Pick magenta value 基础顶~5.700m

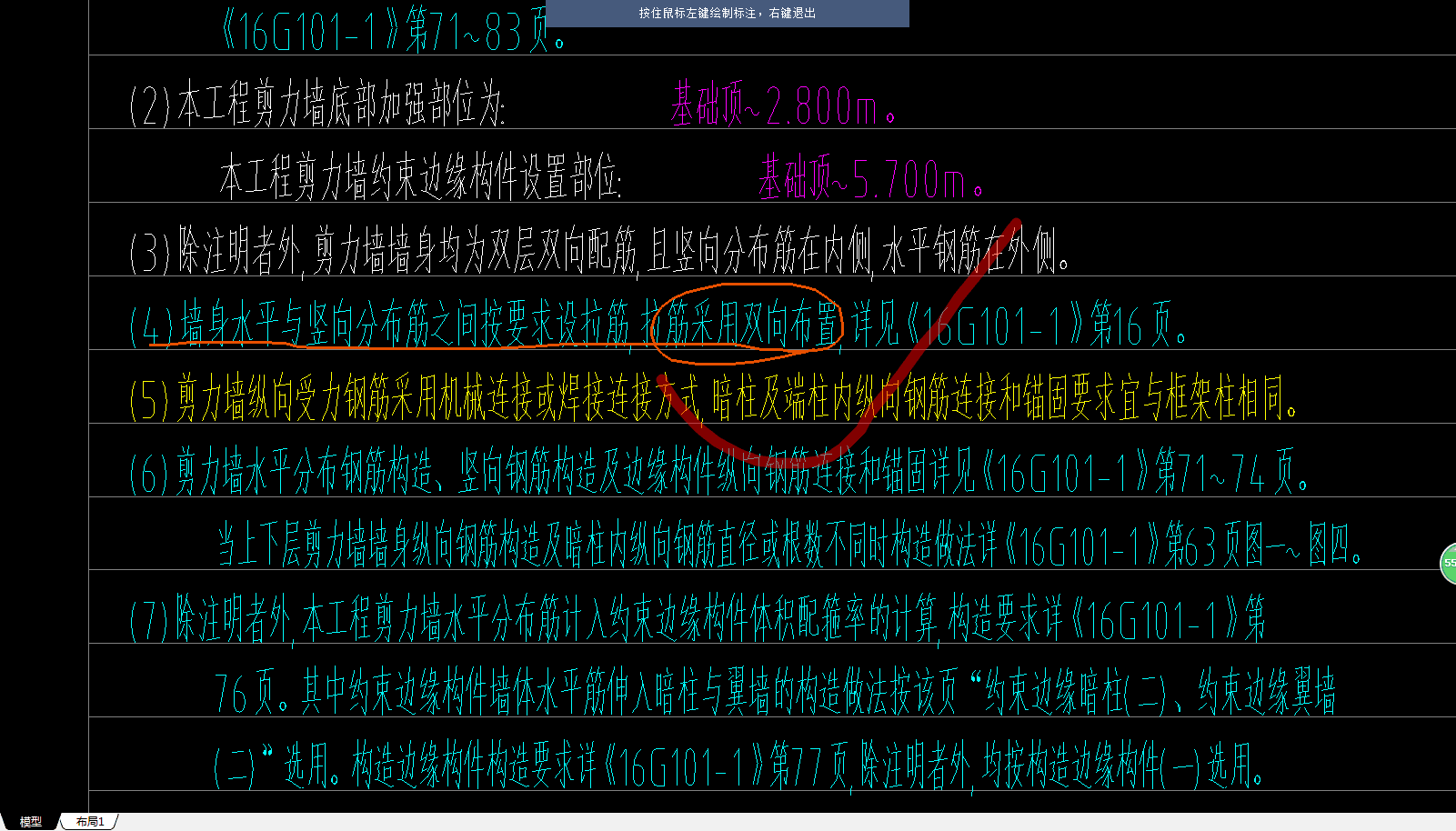pyautogui.click(x=872, y=177)
